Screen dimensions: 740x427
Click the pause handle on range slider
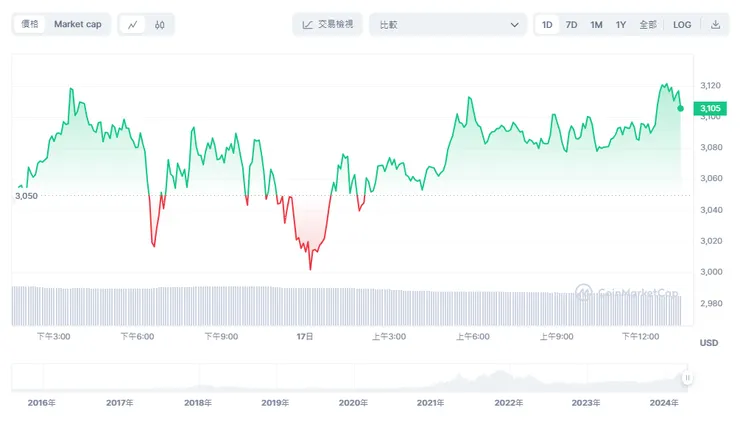[687, 378]
